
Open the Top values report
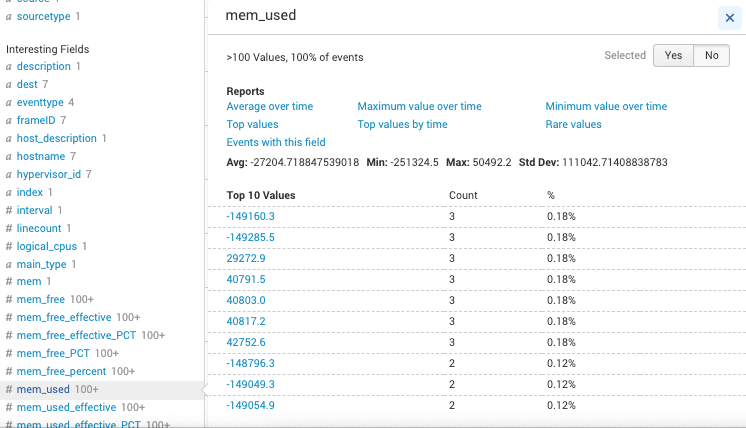pos(252,124)
